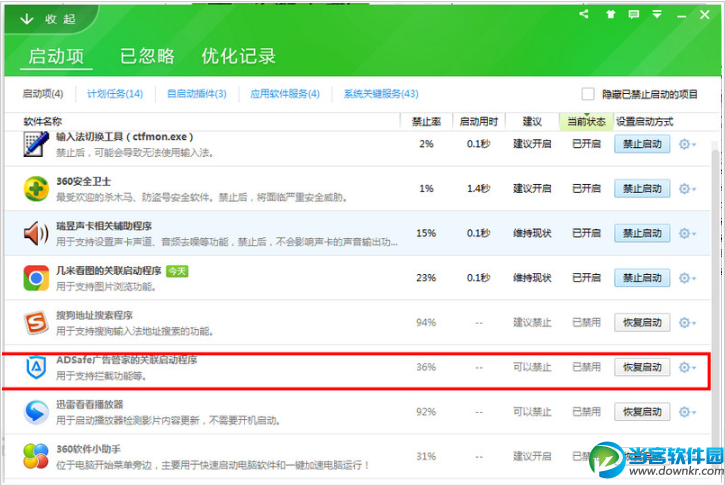The width and height of the screenshot is (725, 485).
Task: Click the 搜狗地址搜索程序 icon
Action: point(36,322)
